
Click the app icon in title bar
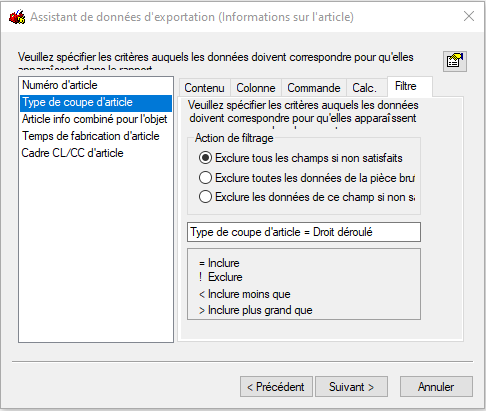(17, 17)
